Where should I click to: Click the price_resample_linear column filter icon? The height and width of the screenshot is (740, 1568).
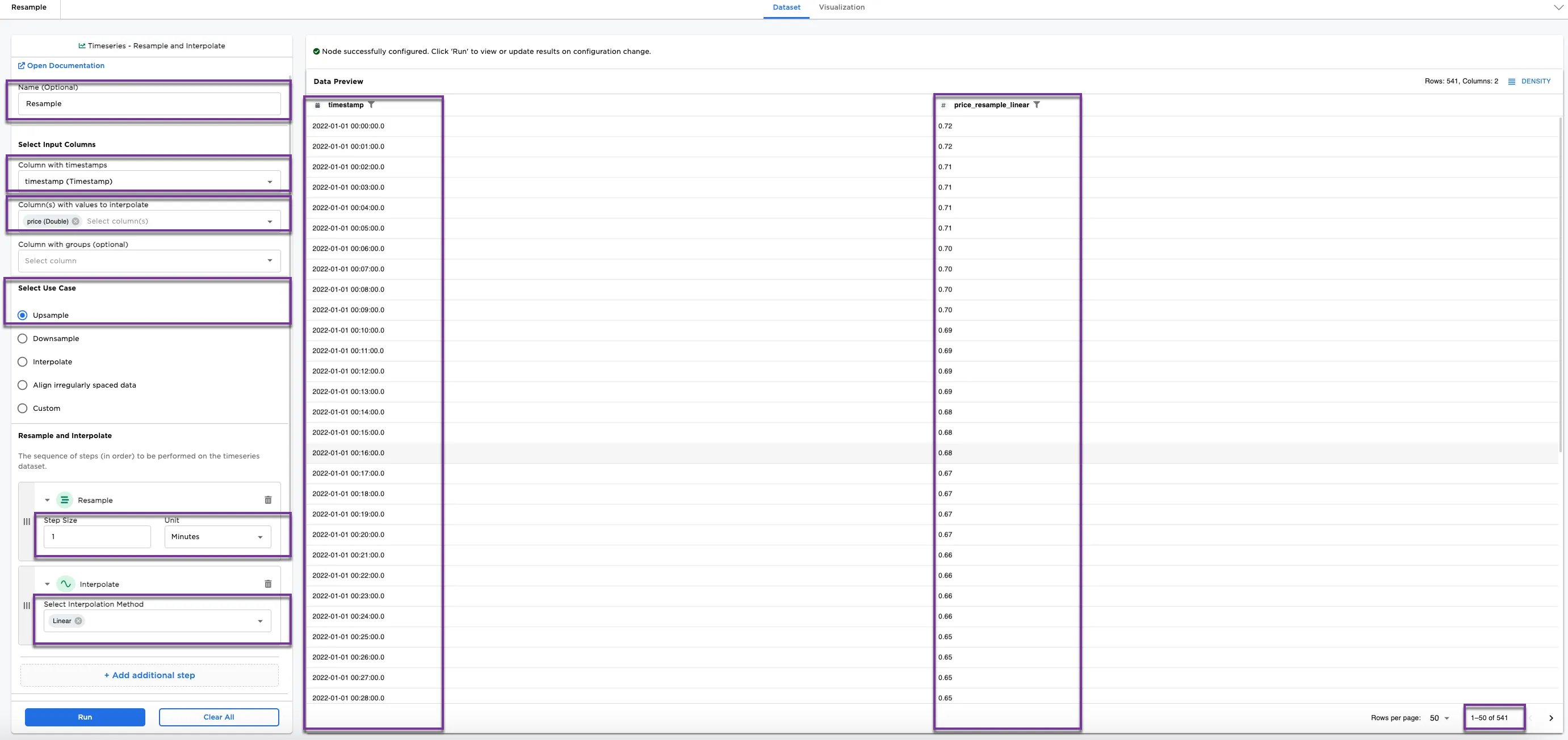1037,104
